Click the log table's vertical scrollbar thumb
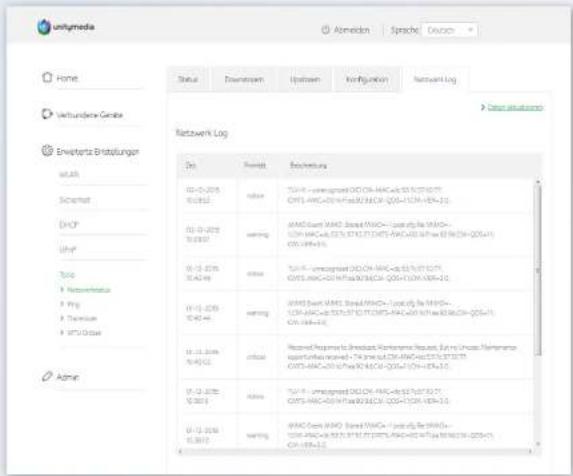 click(538, 270)
